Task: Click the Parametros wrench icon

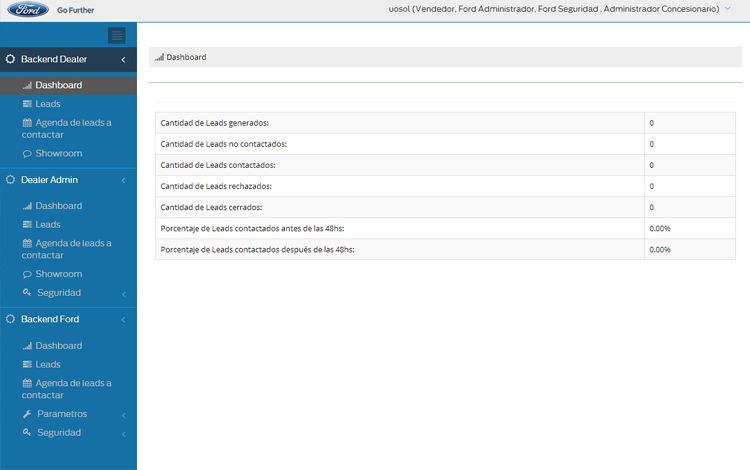Action: [x=27, y=414]
